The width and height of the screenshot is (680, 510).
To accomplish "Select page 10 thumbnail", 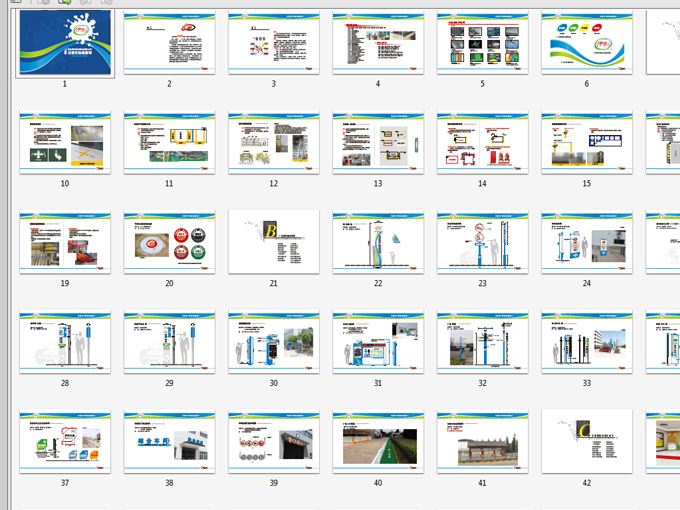I will (x=65, y=142).
